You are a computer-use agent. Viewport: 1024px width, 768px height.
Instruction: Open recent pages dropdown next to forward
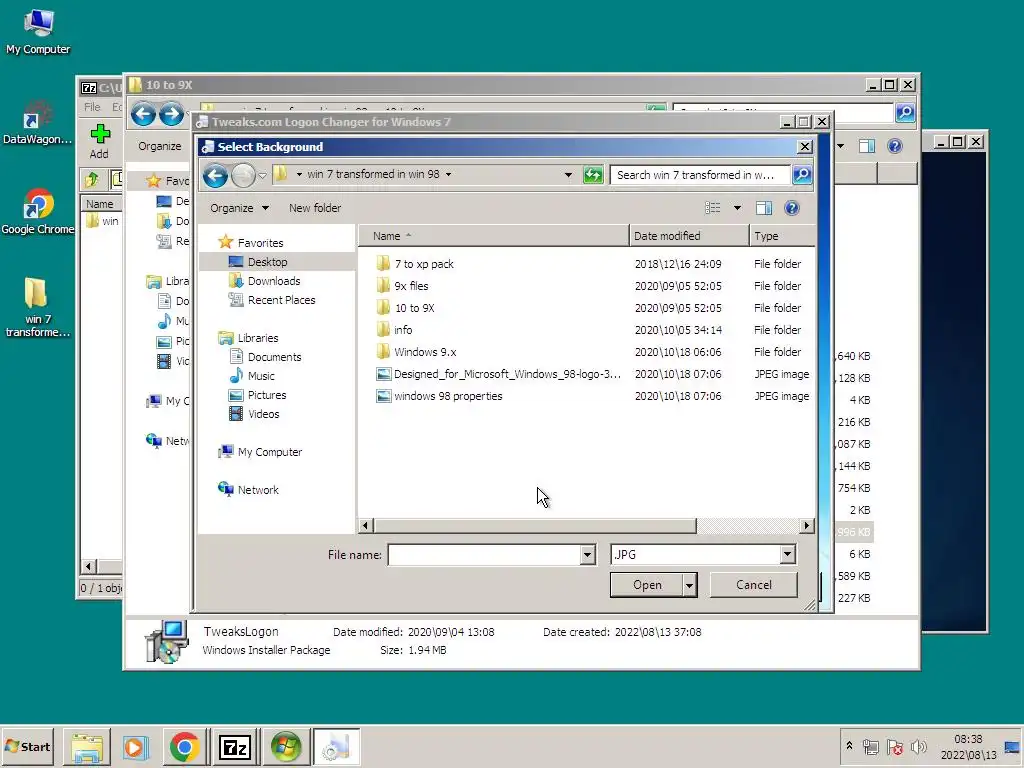(263, 175)
